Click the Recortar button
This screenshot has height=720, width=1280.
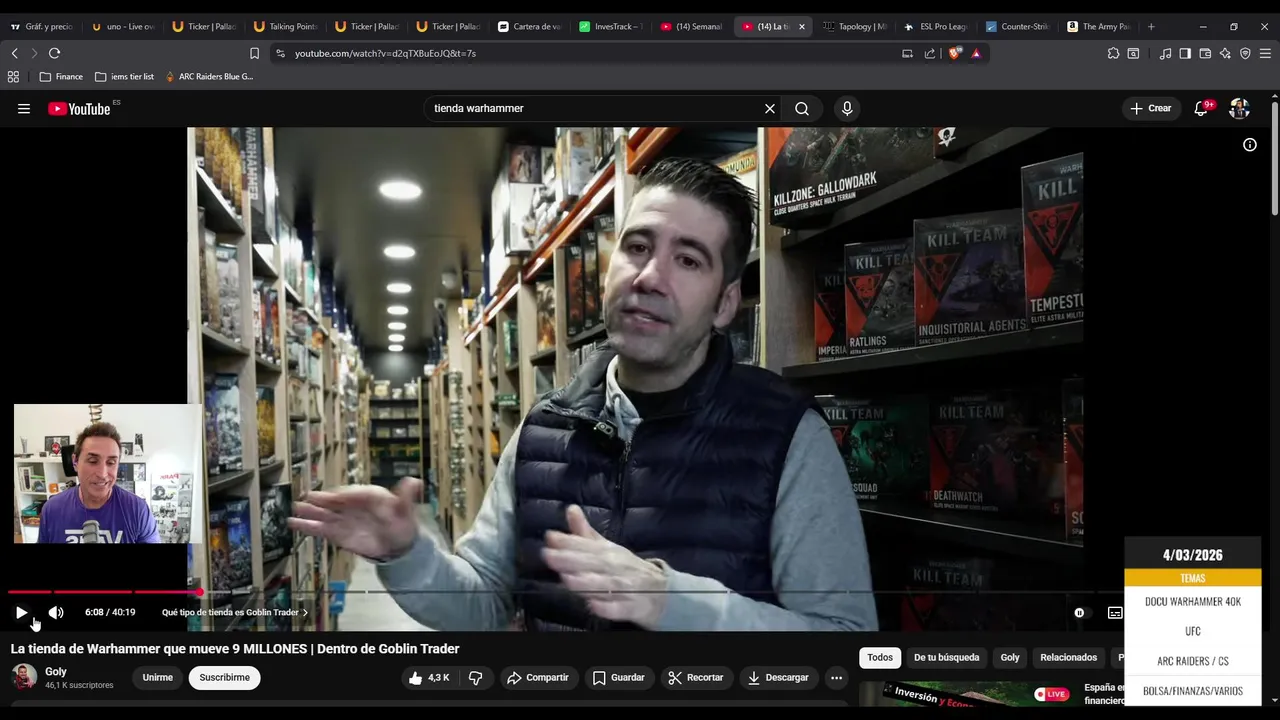tap(695, 677)
